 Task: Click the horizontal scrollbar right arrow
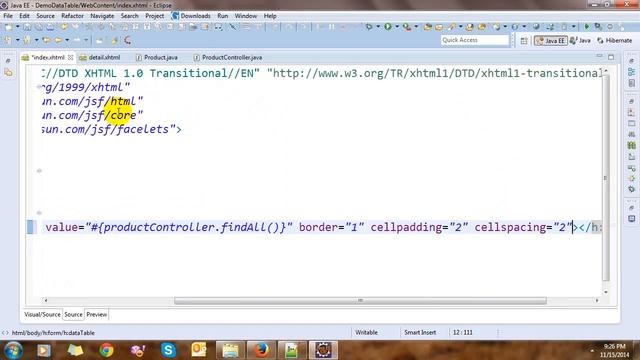597,301
